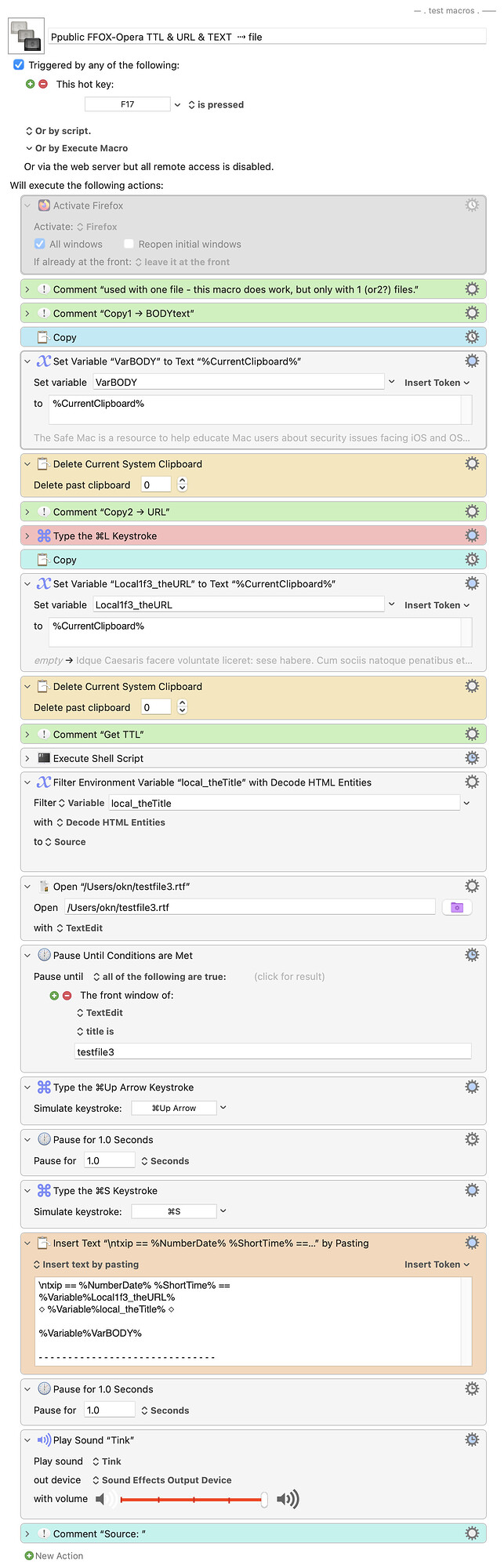Click the X variable icon on Set Variable VarBODY
This screenshot has width=504, height=1568.
click(44, 361)
